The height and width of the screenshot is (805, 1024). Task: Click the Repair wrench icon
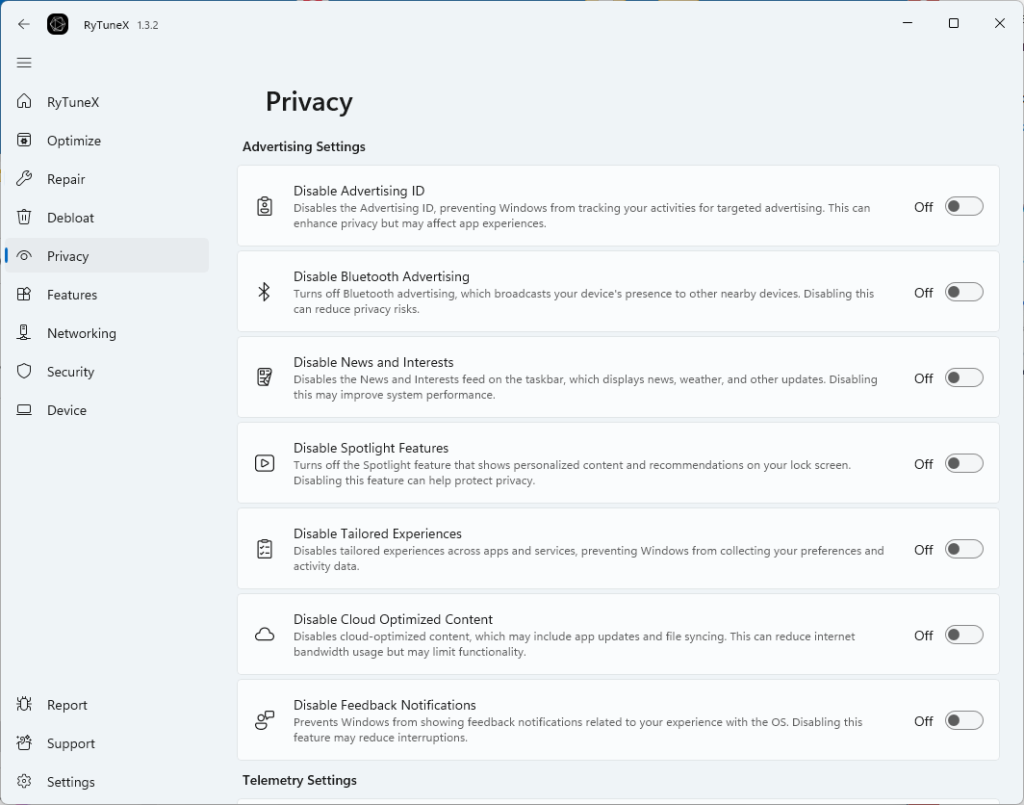pos(25,179)
